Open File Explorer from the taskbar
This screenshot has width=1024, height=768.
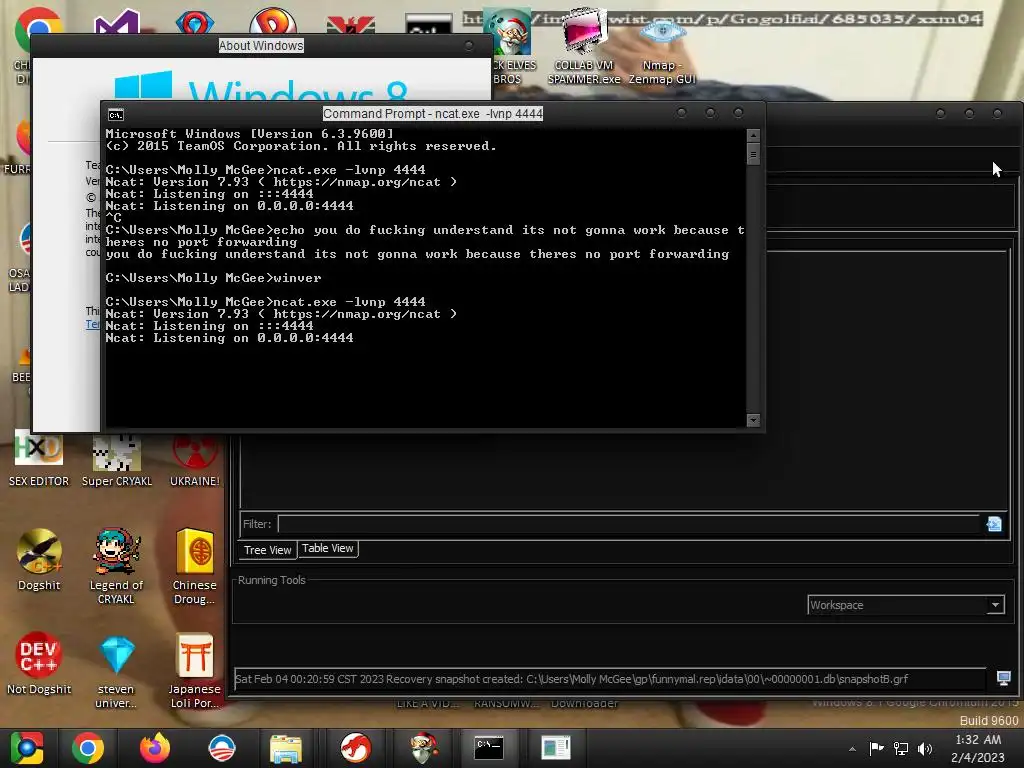pyautogui.click(x=286, y=748)
